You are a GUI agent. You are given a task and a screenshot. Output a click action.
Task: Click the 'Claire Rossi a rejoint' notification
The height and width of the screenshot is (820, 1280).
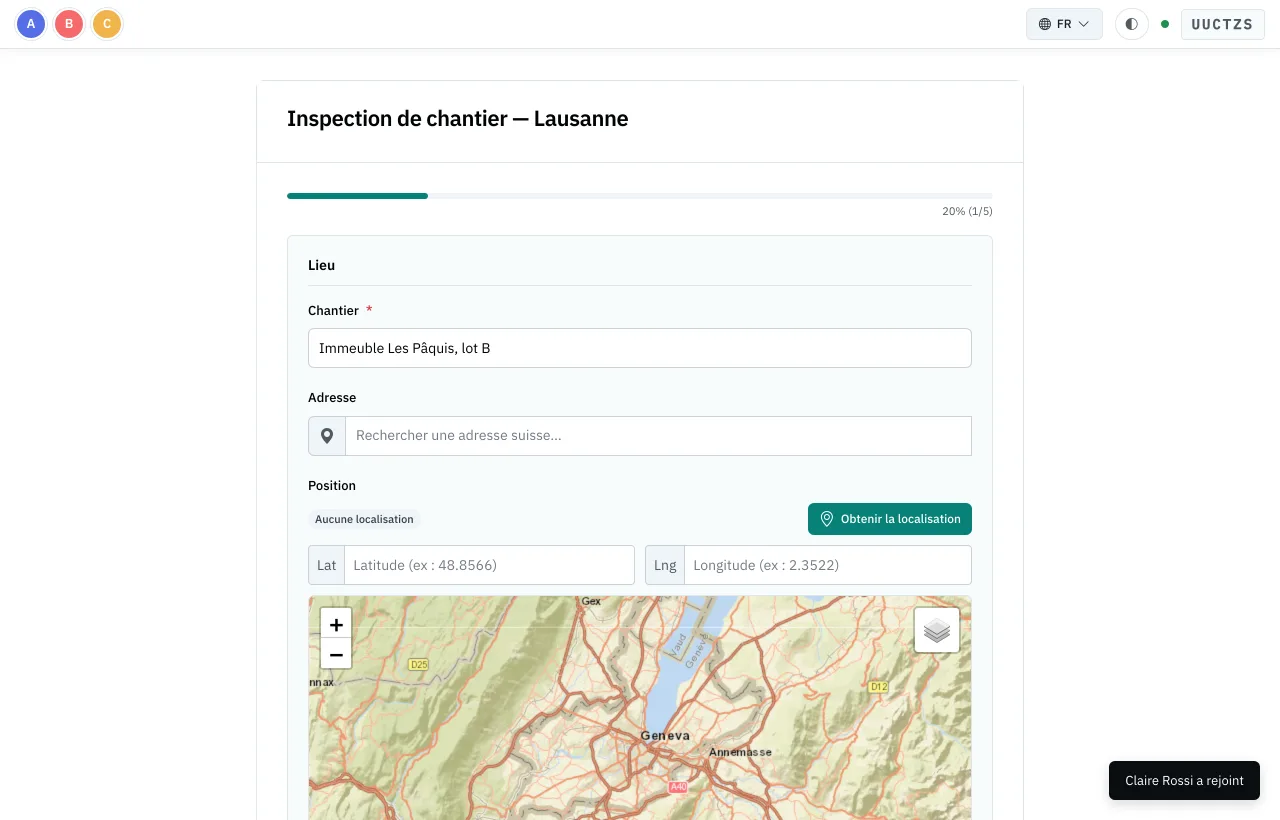click(x=1184, y=780)
